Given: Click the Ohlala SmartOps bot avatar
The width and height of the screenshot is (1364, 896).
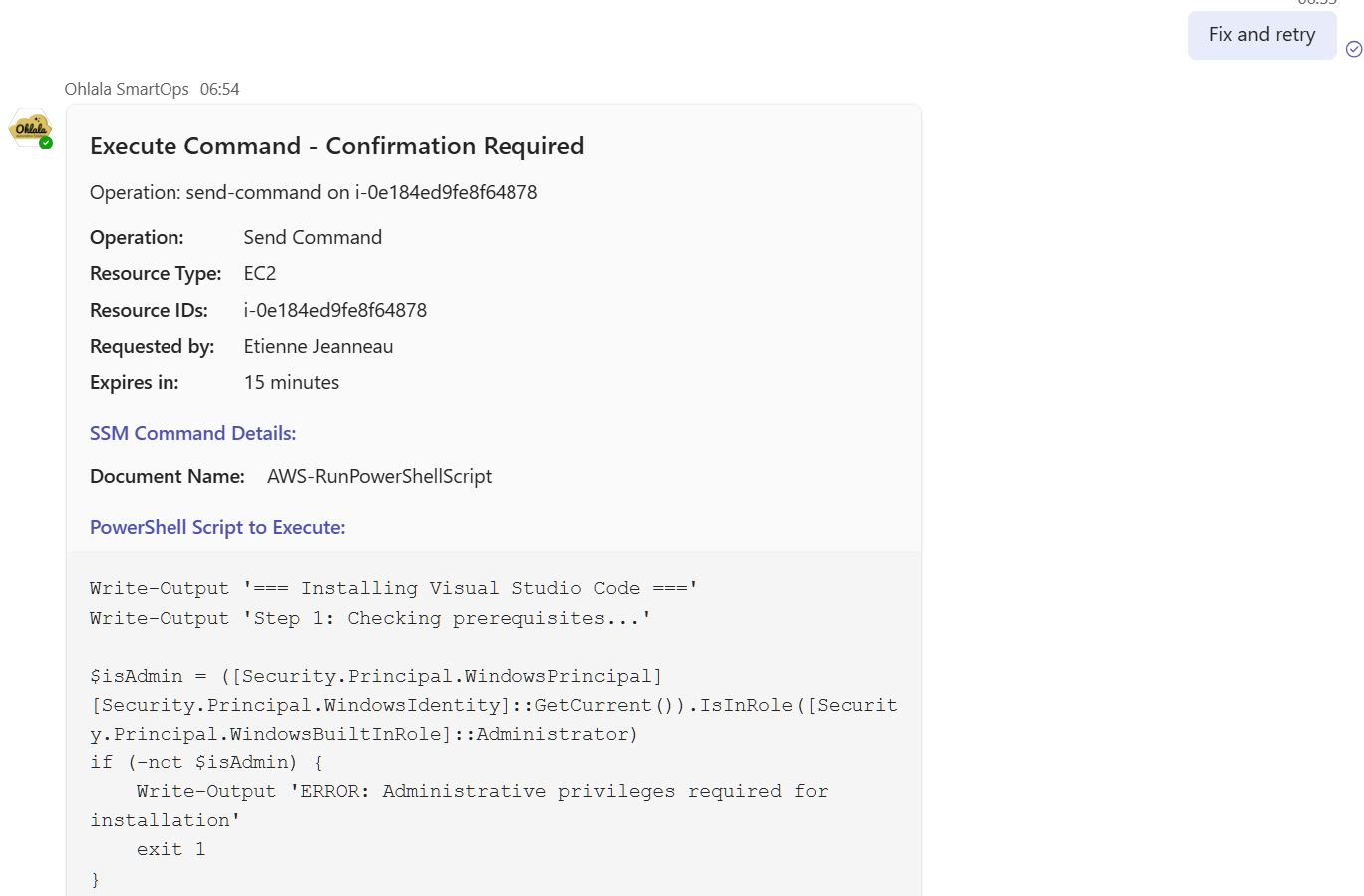Looking at the screenshot, I should (x=30, y=128).
